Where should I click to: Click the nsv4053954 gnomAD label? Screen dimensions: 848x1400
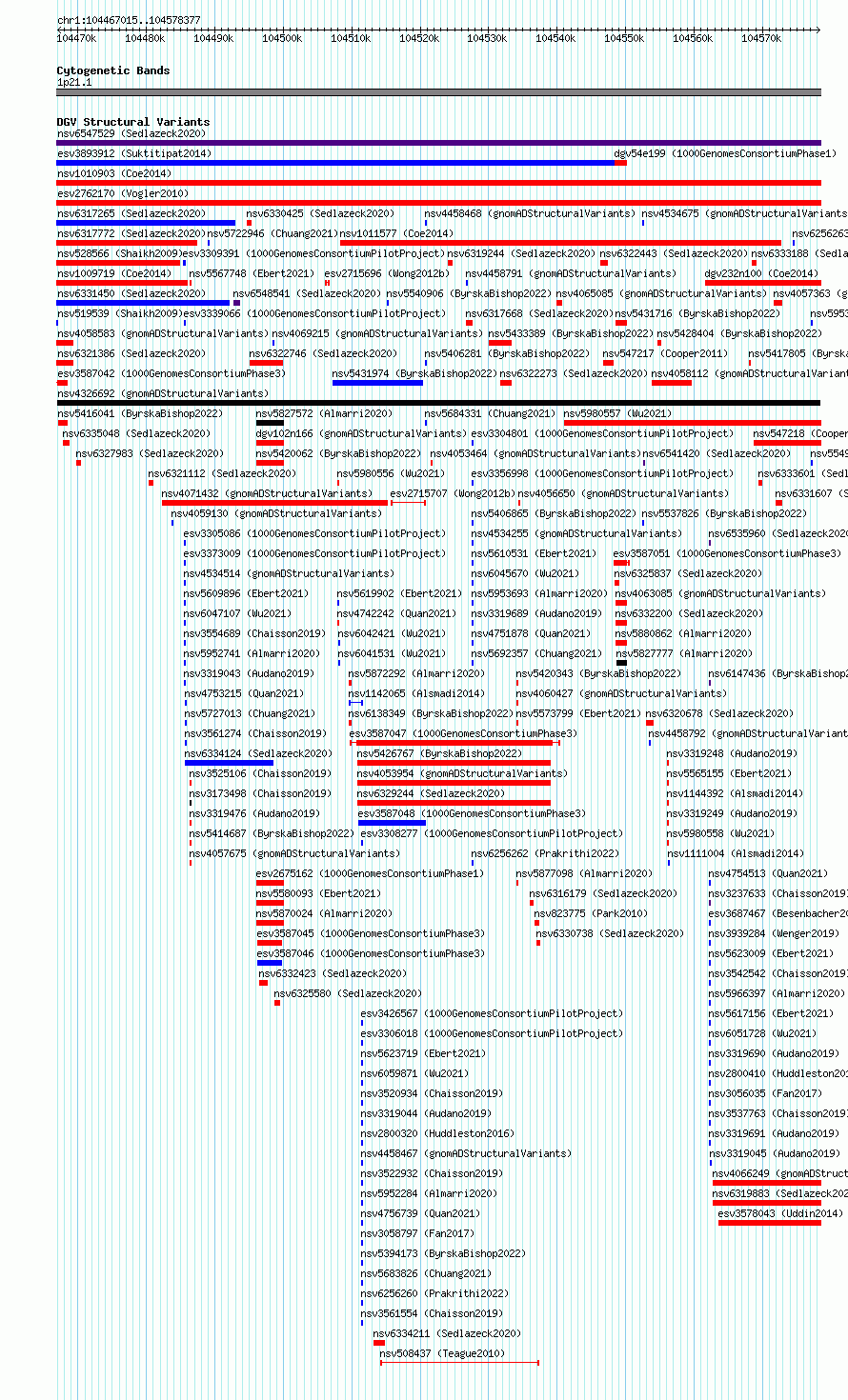pos(462,774)
